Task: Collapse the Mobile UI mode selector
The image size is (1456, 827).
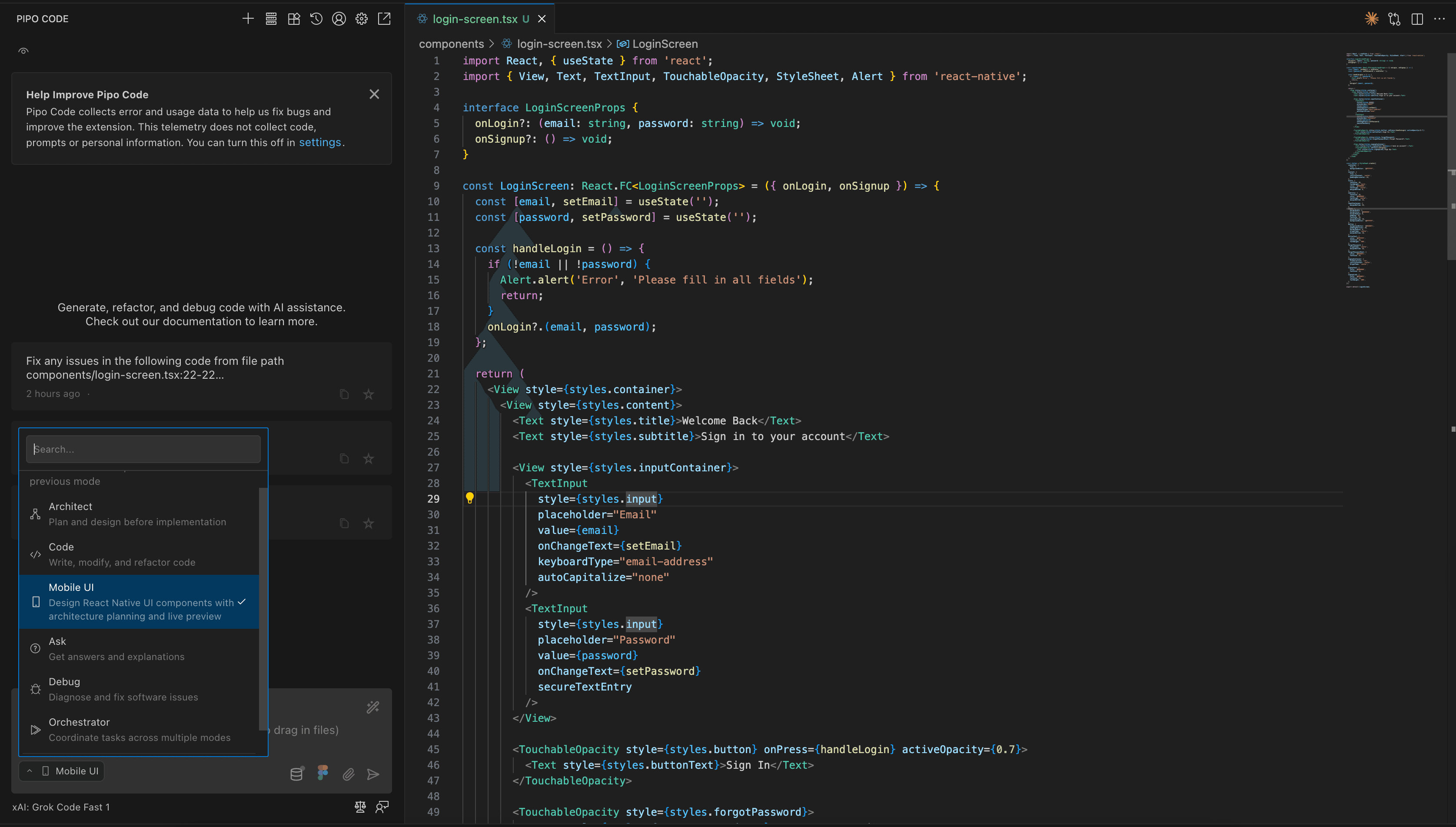Action: [x=62, y=771]
